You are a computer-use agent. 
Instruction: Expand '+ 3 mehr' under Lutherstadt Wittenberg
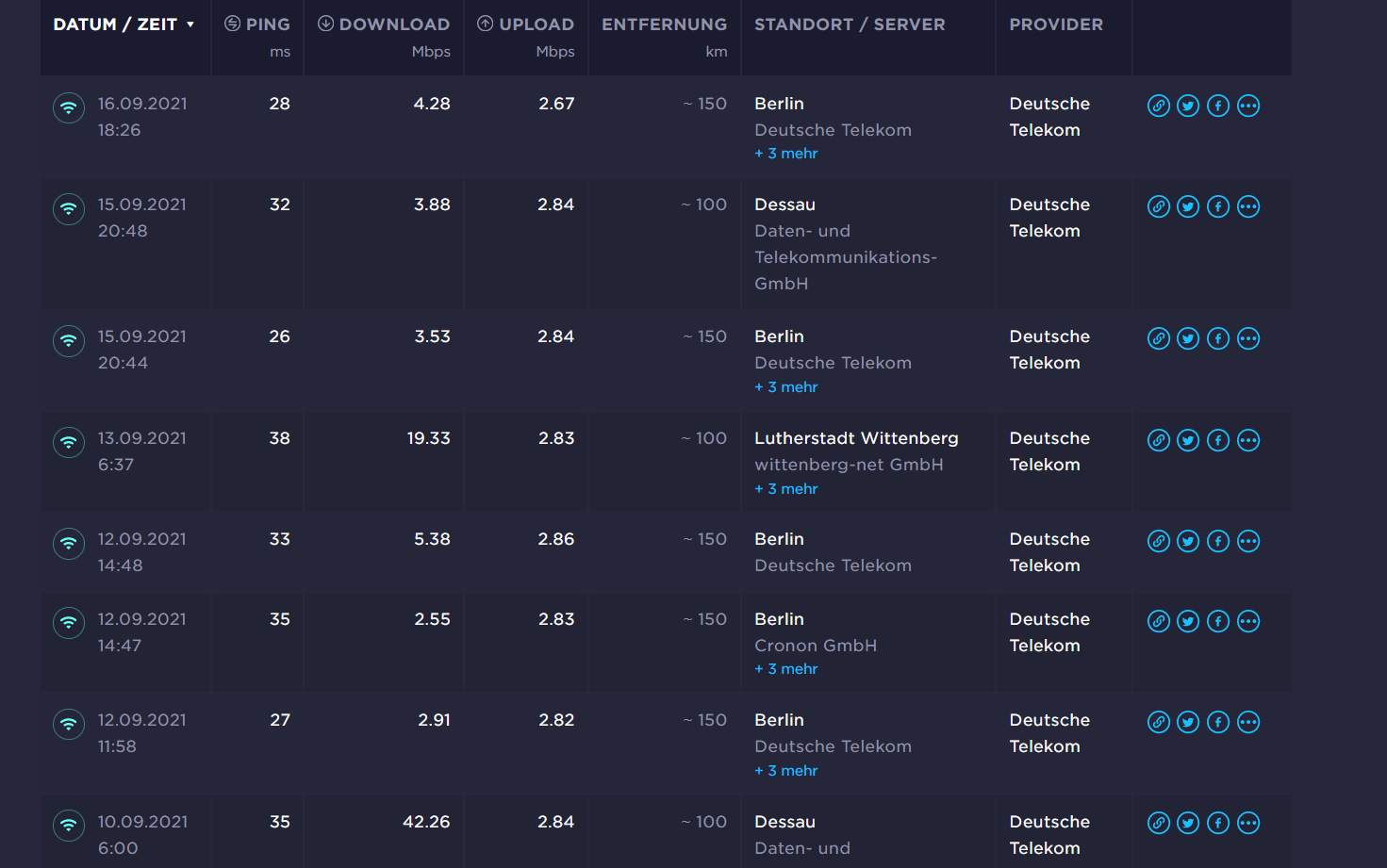(x=786, y=489)
